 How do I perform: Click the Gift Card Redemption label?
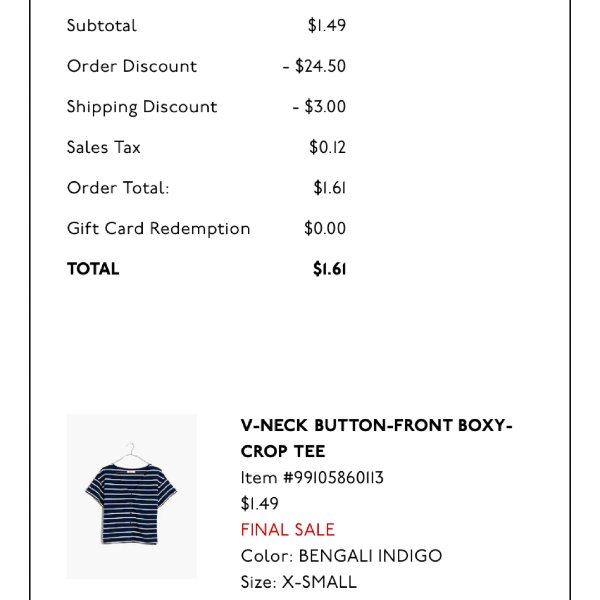click(158, 228)
